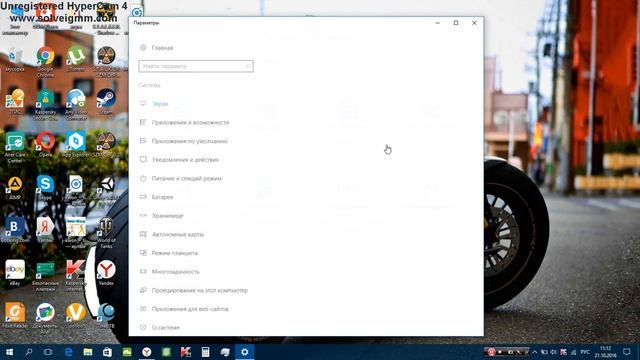This screenshot has width=640, height=360.
Task: Click the search magnifier in Settings search box
Action: (x=248, y=66)
